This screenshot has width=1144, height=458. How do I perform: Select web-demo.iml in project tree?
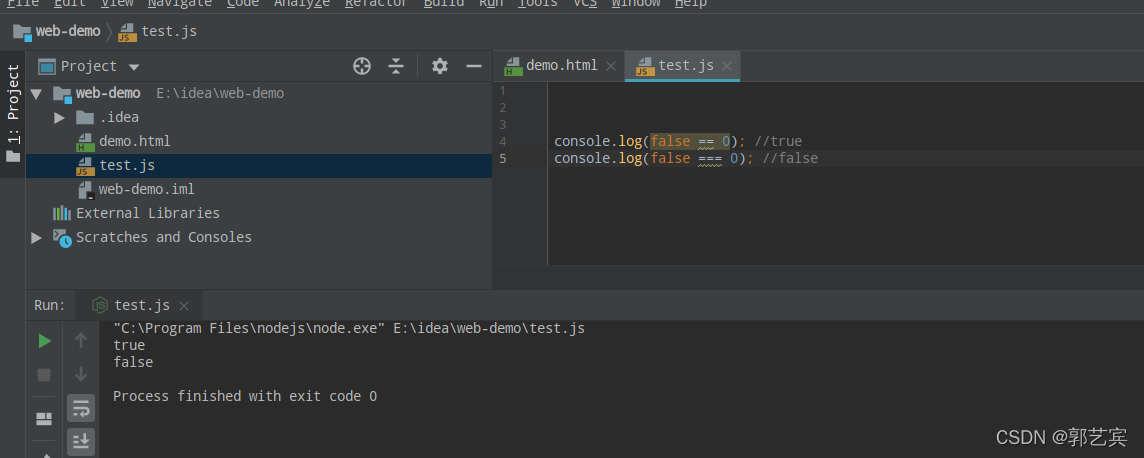147,190
